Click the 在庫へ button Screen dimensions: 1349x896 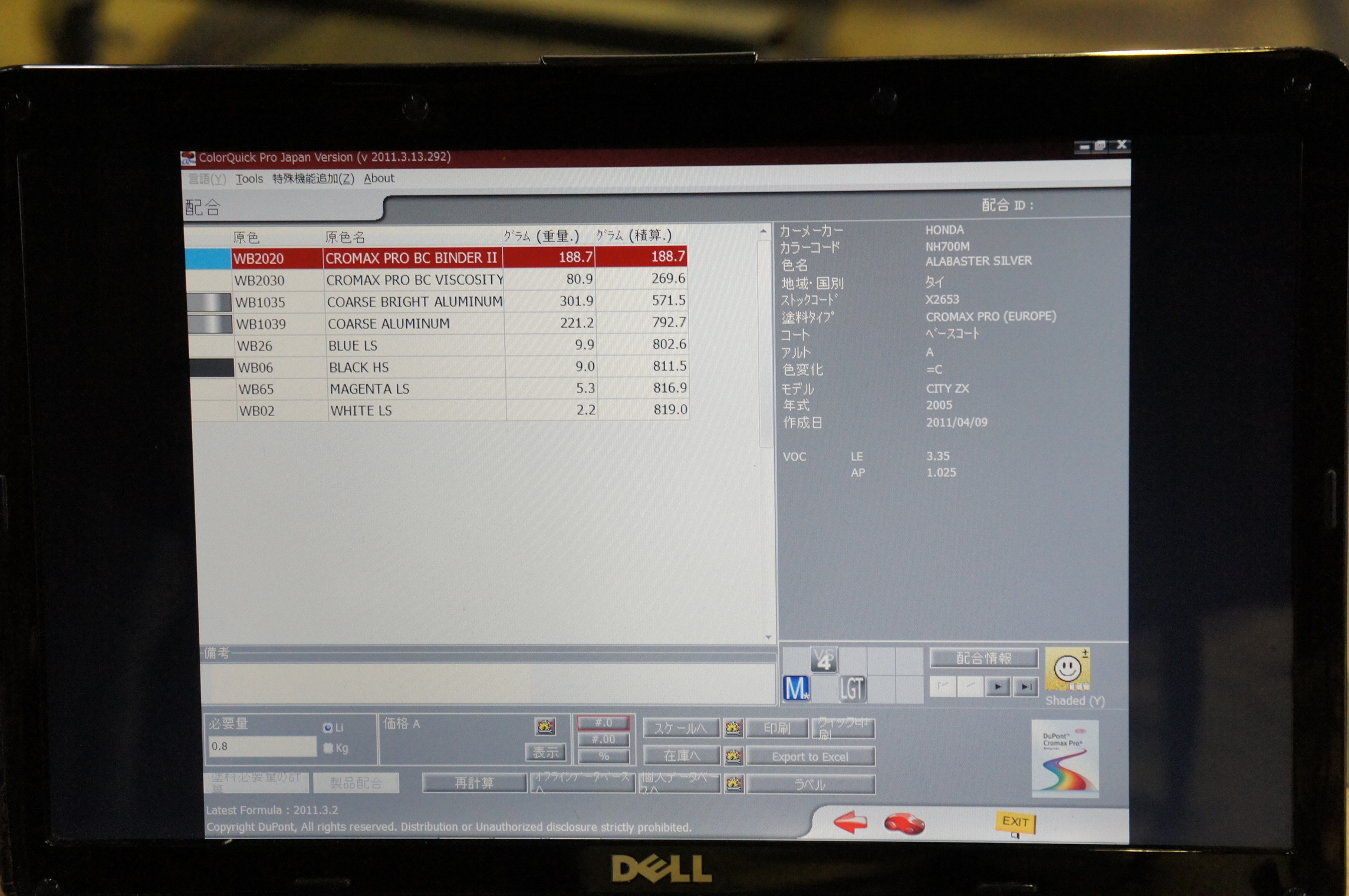point(682,756)
